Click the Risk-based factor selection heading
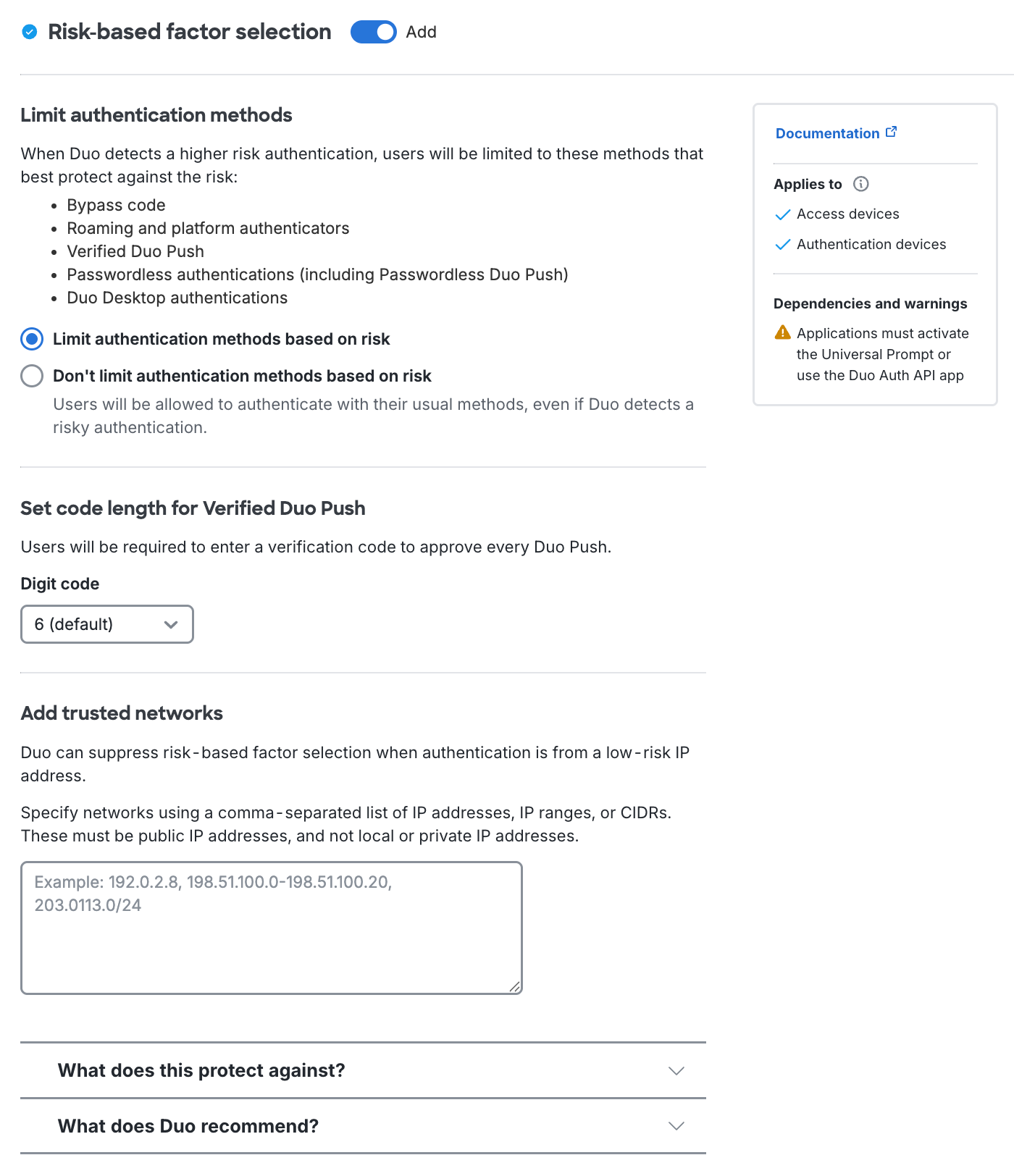The height and width of the screenshot is (1176, 1014). click(188, 32)
